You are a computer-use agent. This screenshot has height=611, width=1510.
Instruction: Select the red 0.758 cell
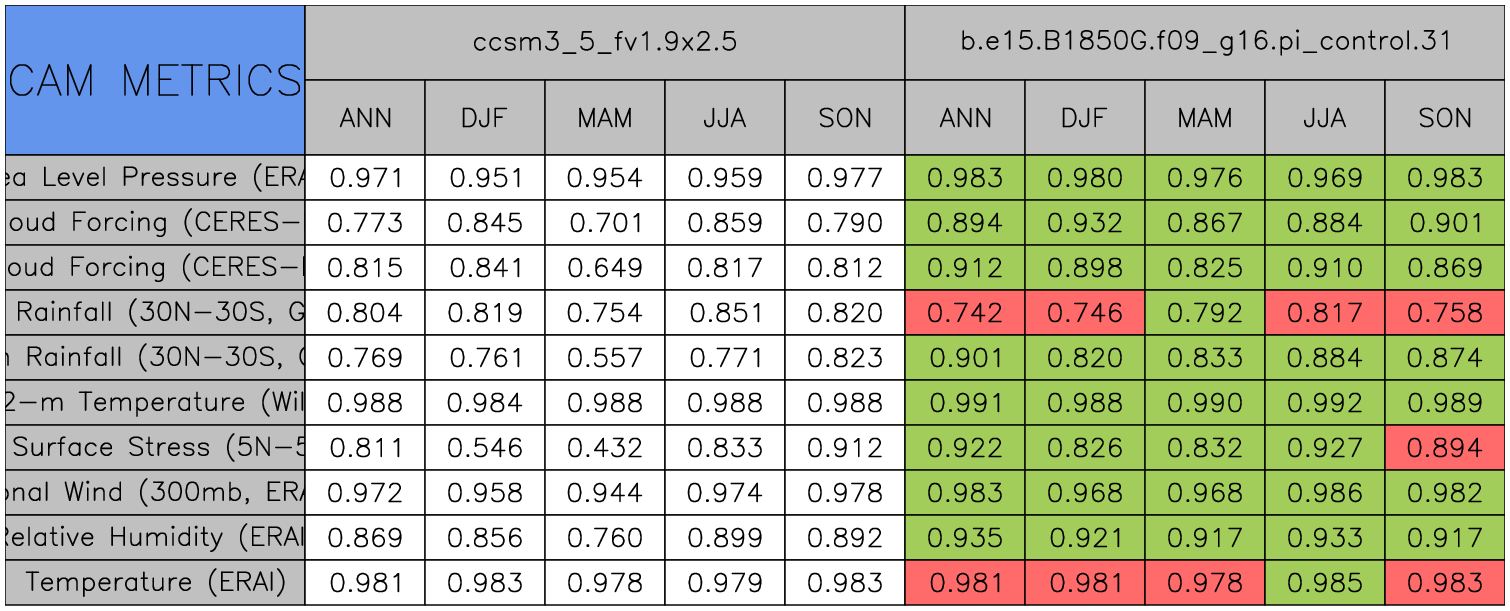coord(1445,312)
